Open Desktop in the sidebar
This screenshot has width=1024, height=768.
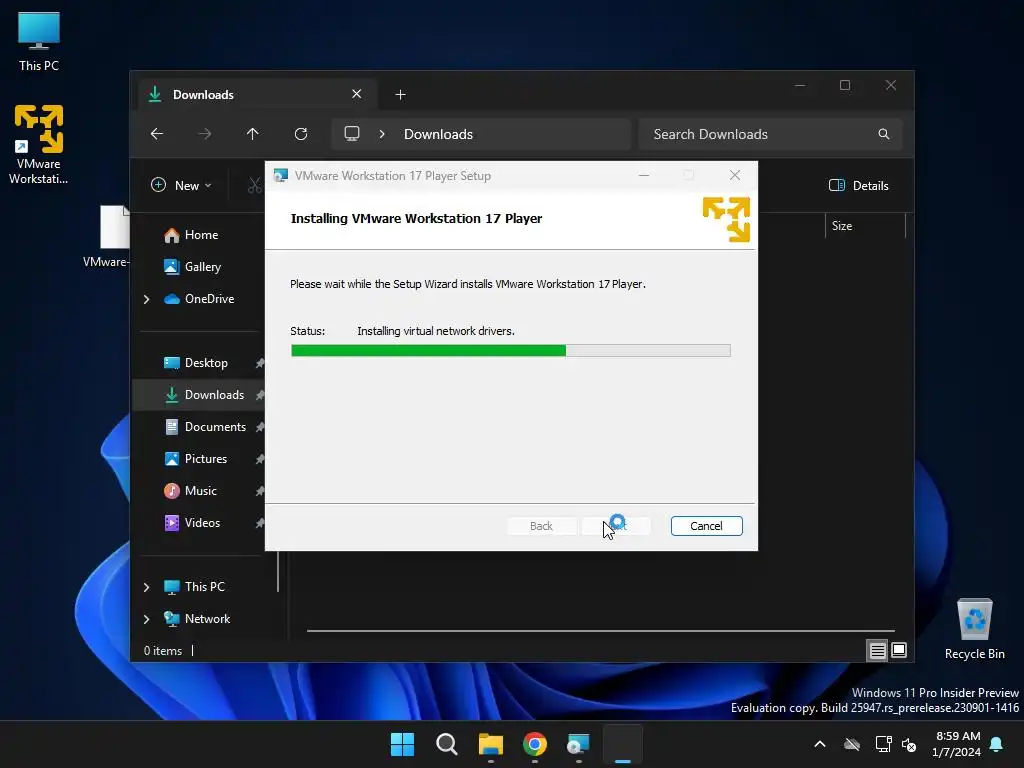[205, 362]
